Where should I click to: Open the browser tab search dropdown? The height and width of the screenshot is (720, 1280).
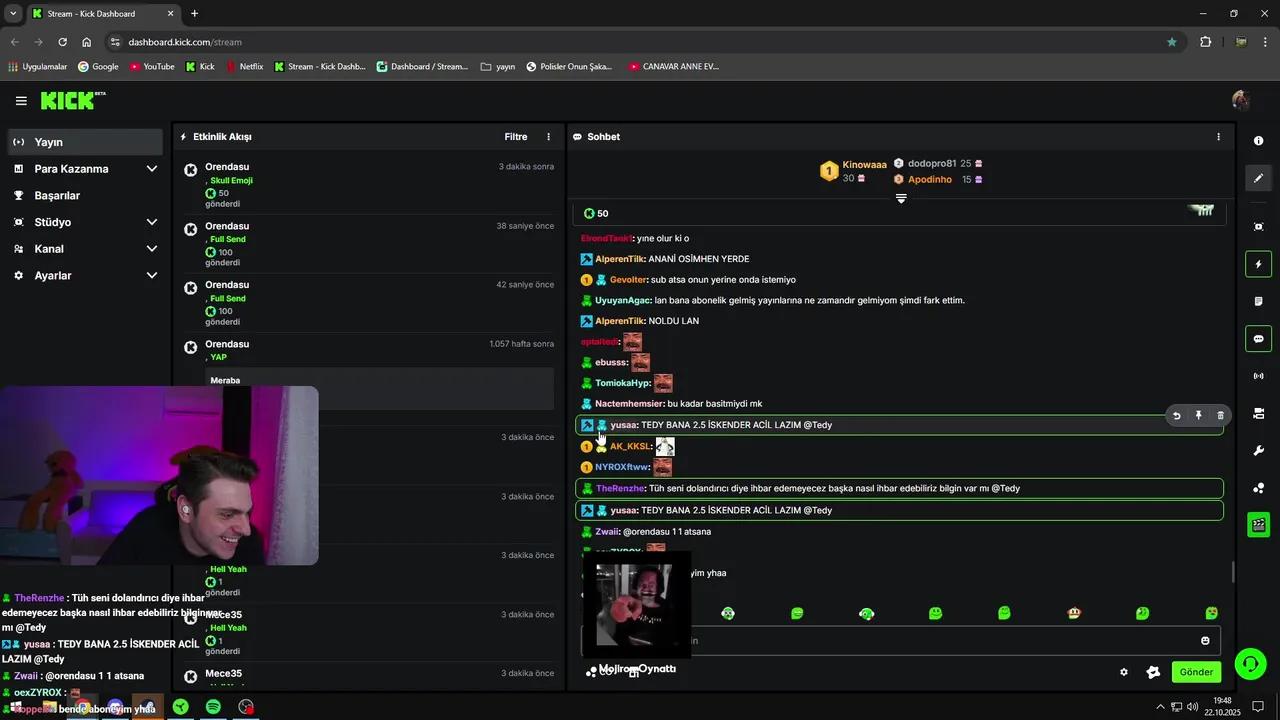pyautogui.click(x=13, y=14)
